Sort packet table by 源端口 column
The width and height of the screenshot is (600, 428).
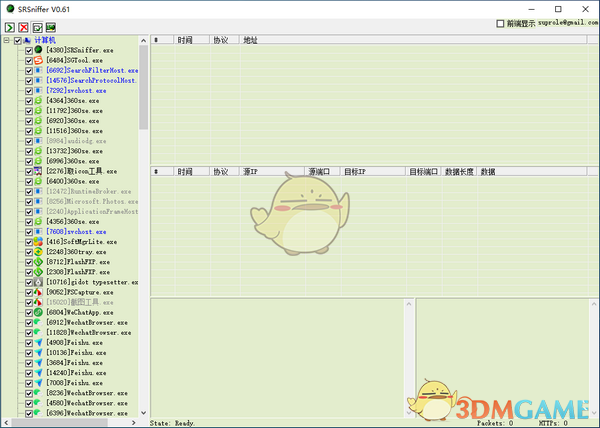(323, 171)
